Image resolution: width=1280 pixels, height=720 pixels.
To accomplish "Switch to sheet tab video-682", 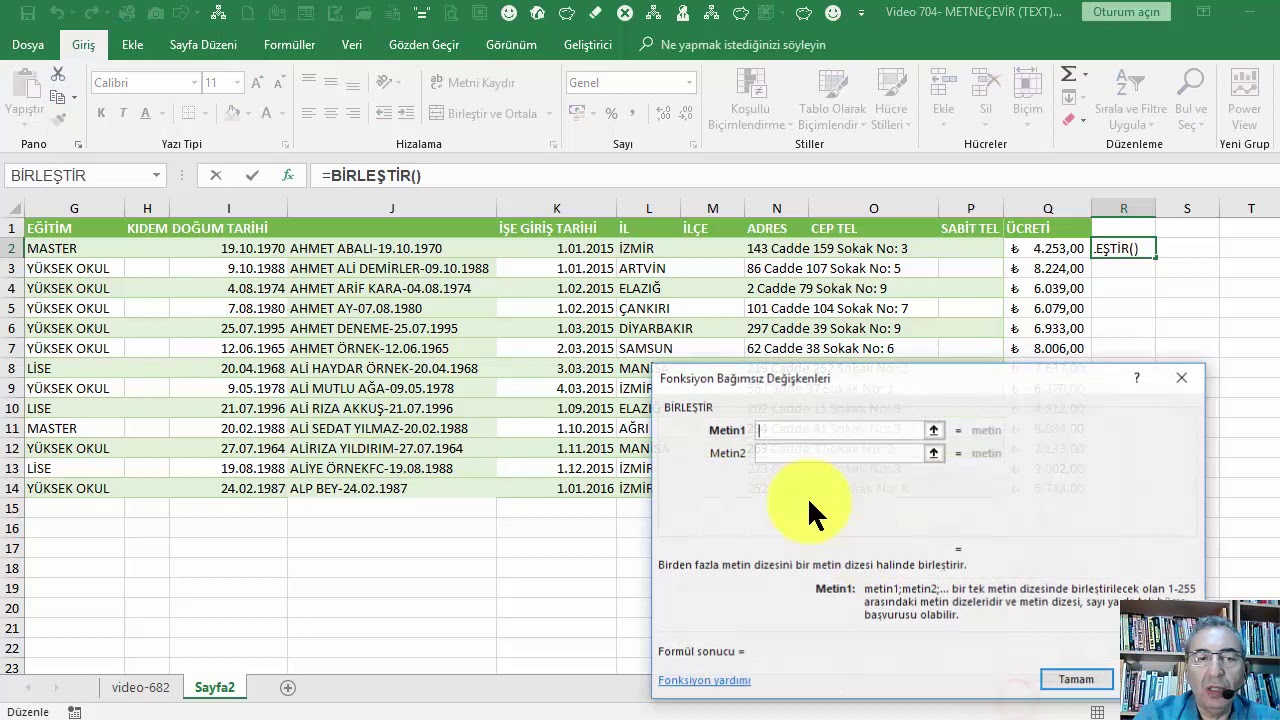I will point(140,687).
